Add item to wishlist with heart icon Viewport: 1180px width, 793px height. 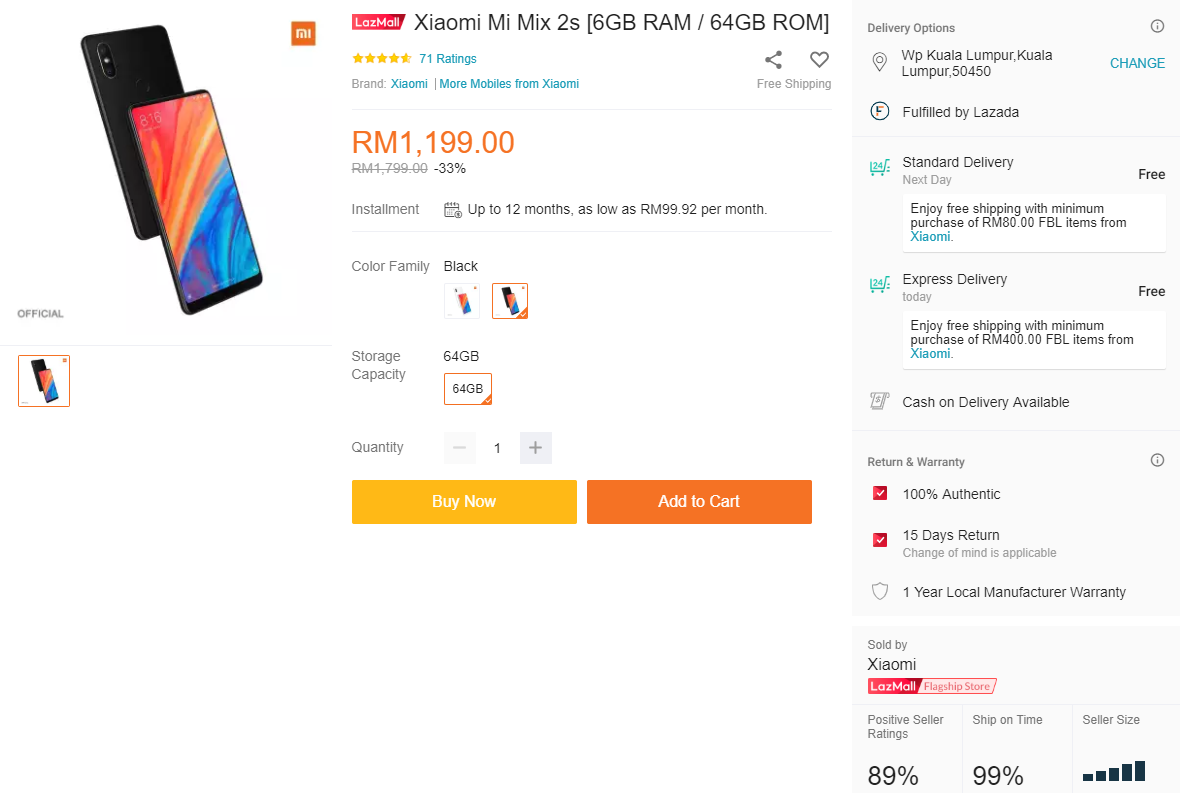click(x=819, y=60)
